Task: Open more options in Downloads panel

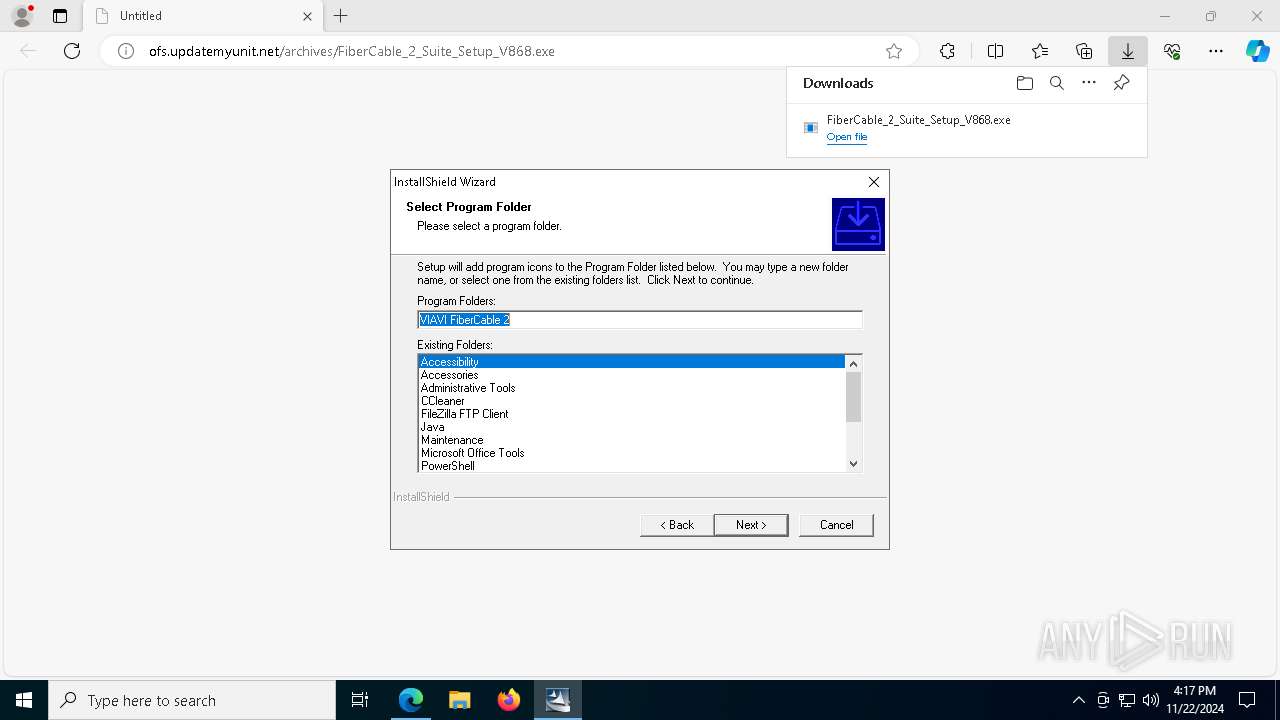Action: pos(1089,83)
